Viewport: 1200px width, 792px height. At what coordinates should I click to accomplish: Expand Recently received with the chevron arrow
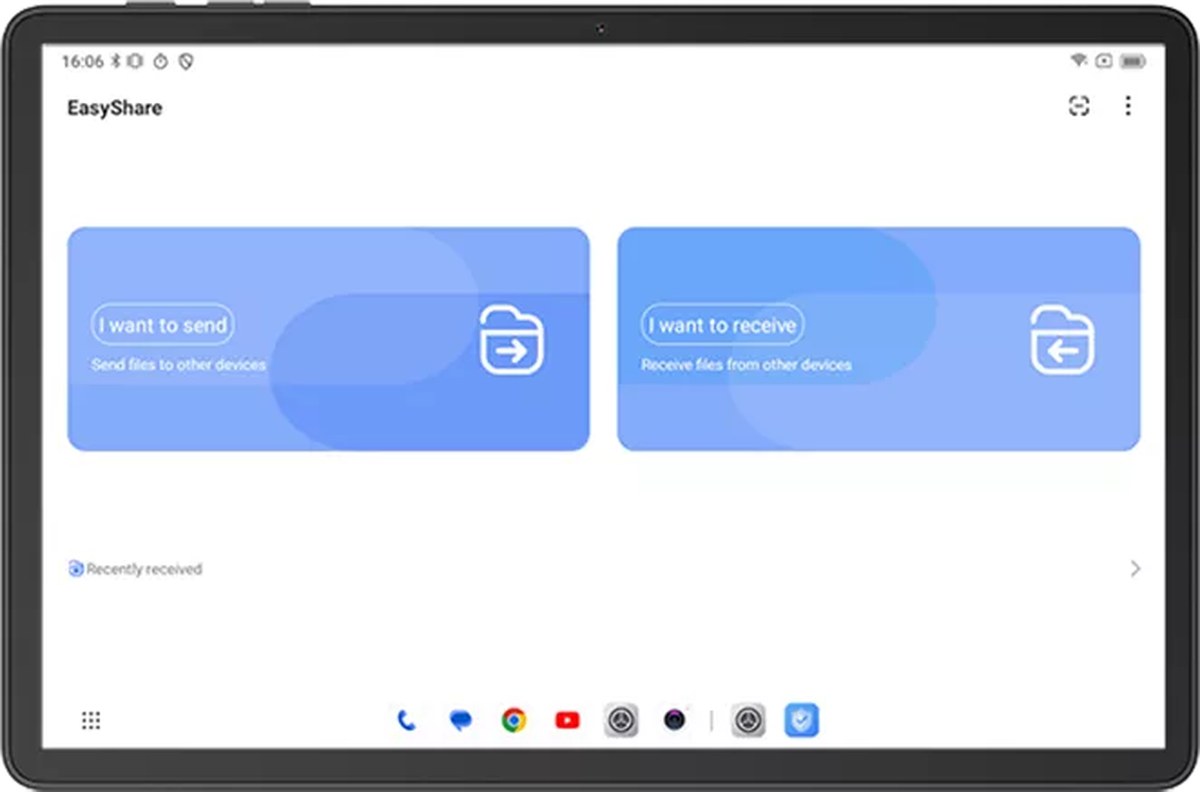coord(1135,569)
